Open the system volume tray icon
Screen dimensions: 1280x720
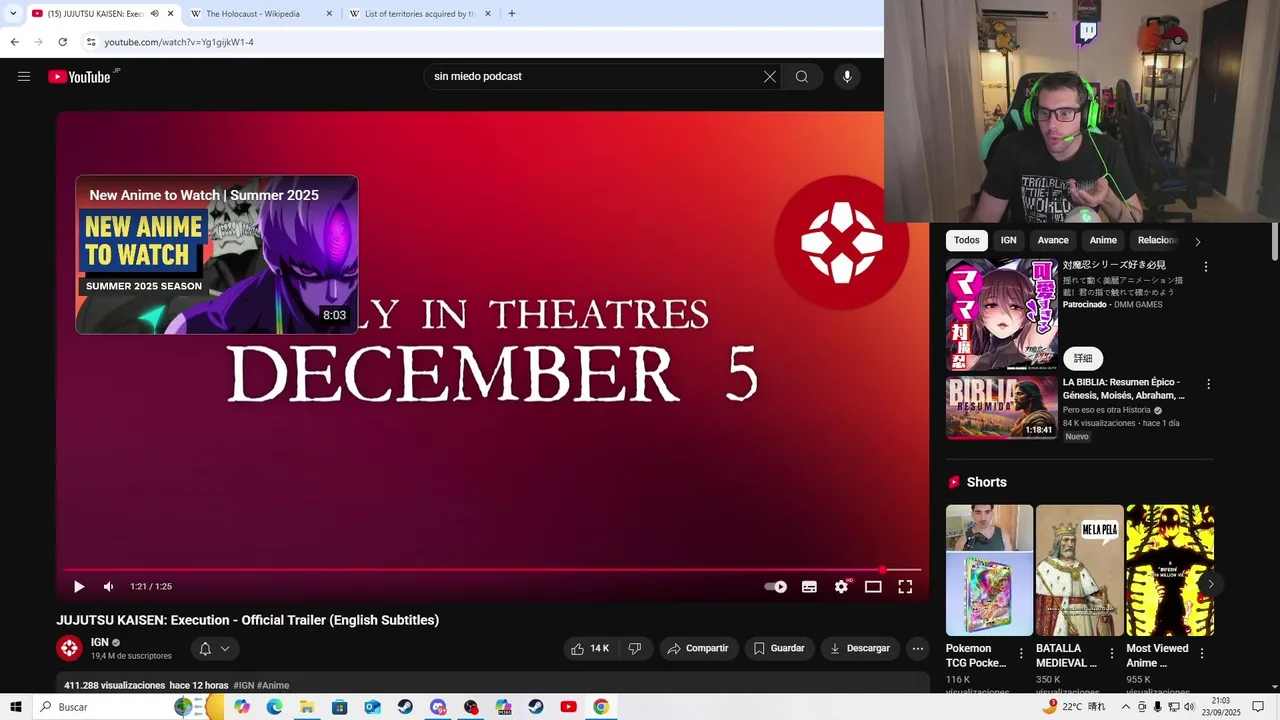coord(1189,707)
